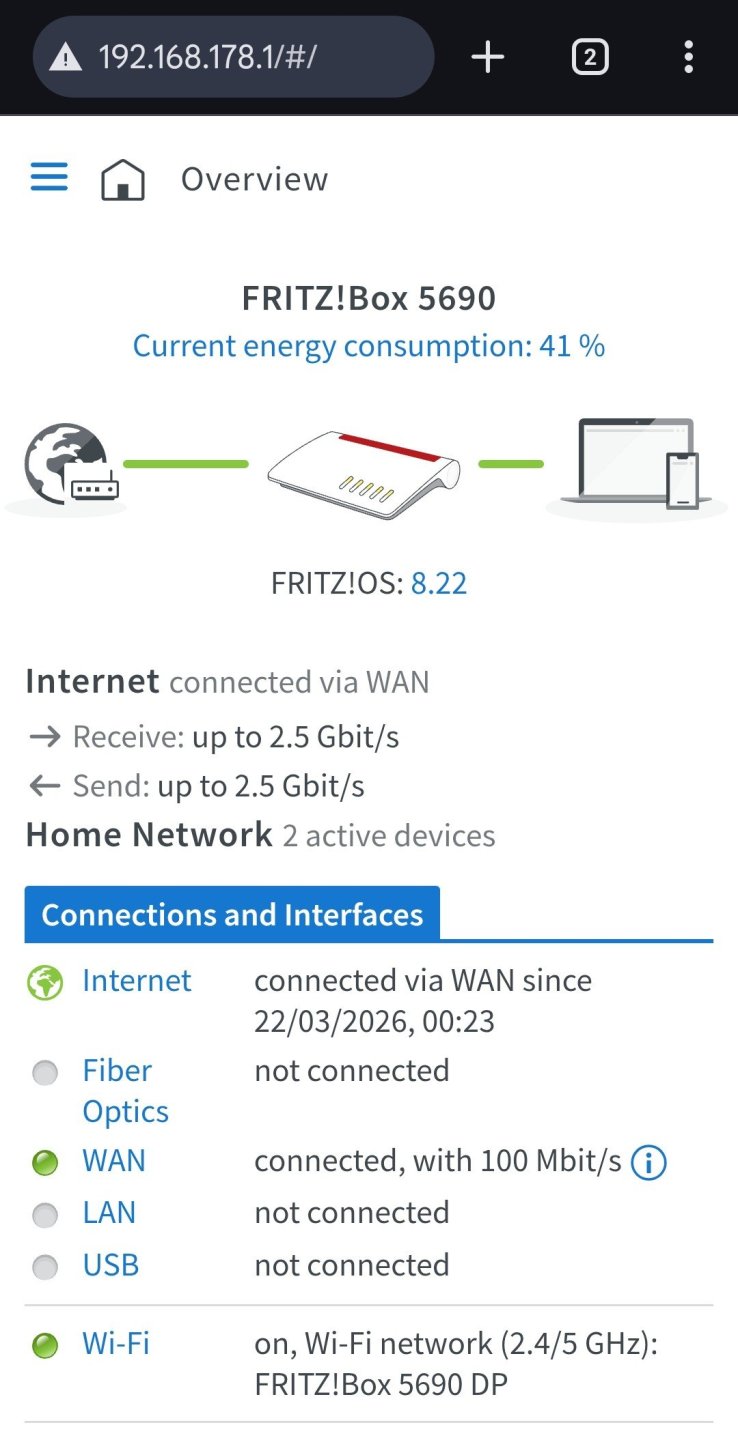Open the tab switcher showing 2 tabs
Screen dimensions: 738x1440
[590, 58]
